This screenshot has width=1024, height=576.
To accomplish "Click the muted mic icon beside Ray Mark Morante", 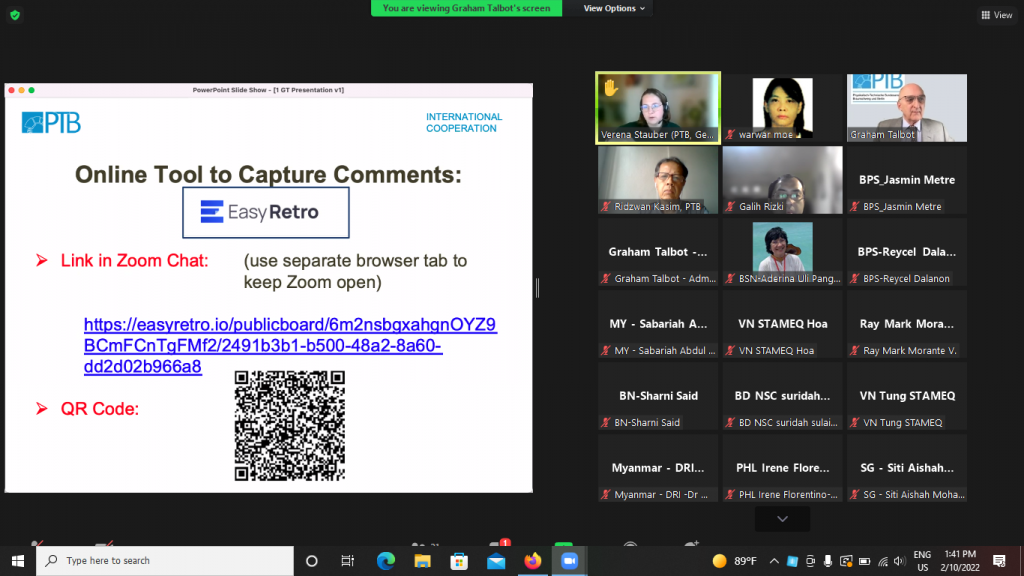I will (855, 351).
